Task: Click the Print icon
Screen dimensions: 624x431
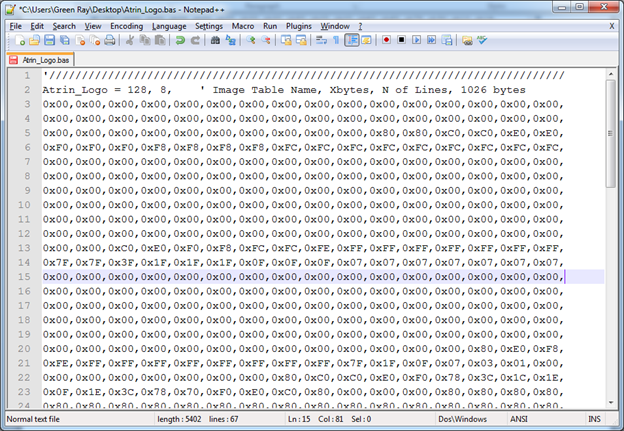Action: [x=109, y=40]
